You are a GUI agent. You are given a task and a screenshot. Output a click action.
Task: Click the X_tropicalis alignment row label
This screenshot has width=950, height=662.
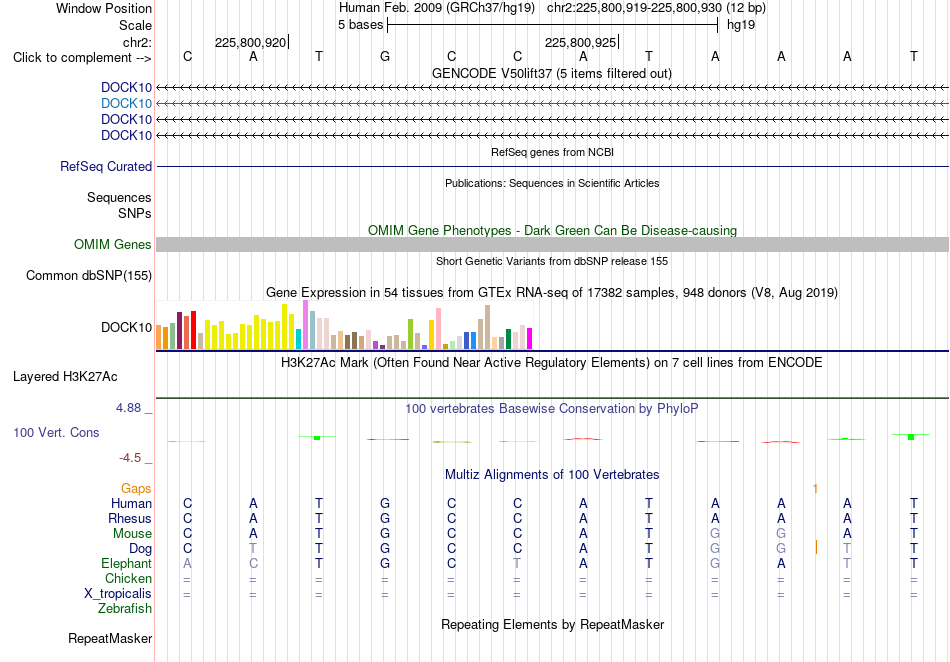118,594
